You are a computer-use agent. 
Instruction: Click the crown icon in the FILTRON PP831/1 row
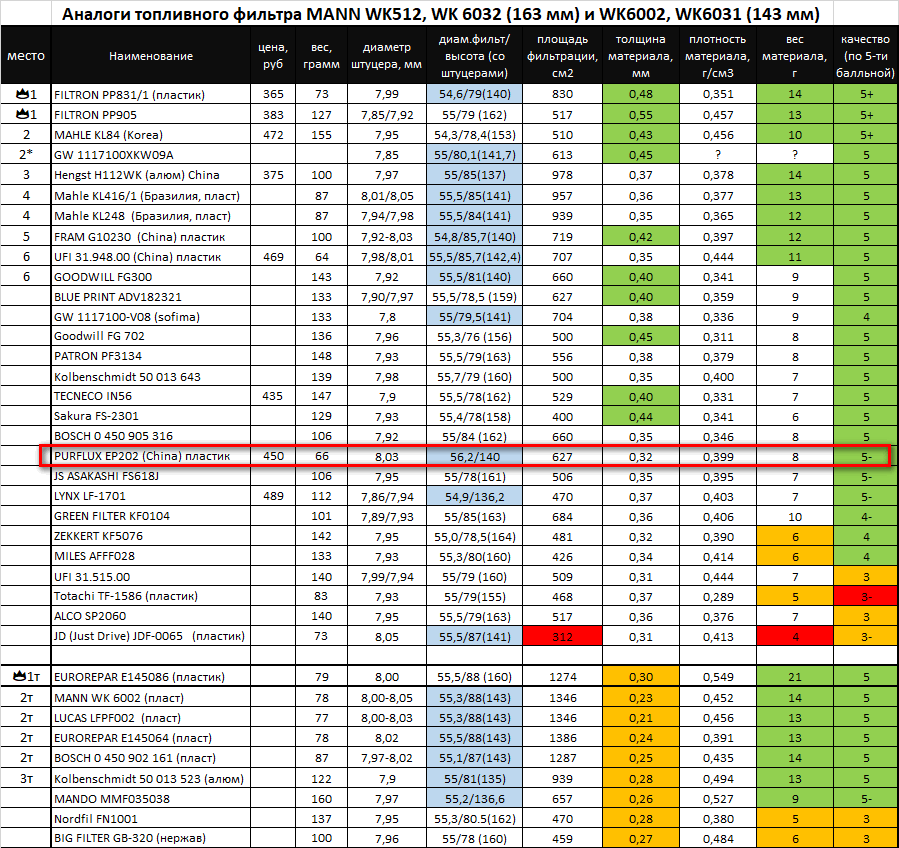tap(22, 94)
